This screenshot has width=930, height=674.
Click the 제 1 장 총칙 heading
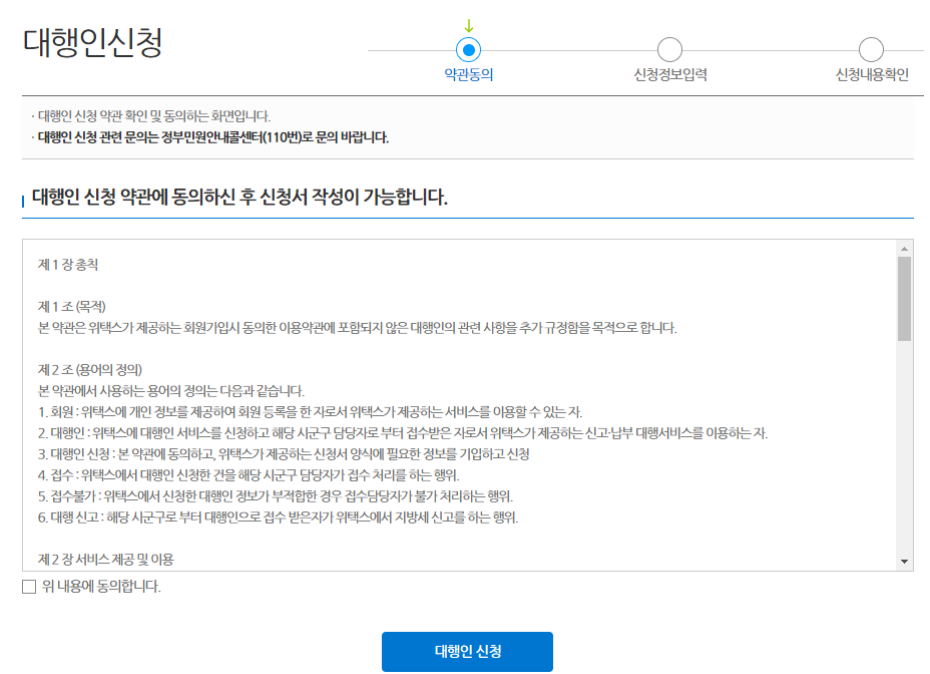coord(68,265)
